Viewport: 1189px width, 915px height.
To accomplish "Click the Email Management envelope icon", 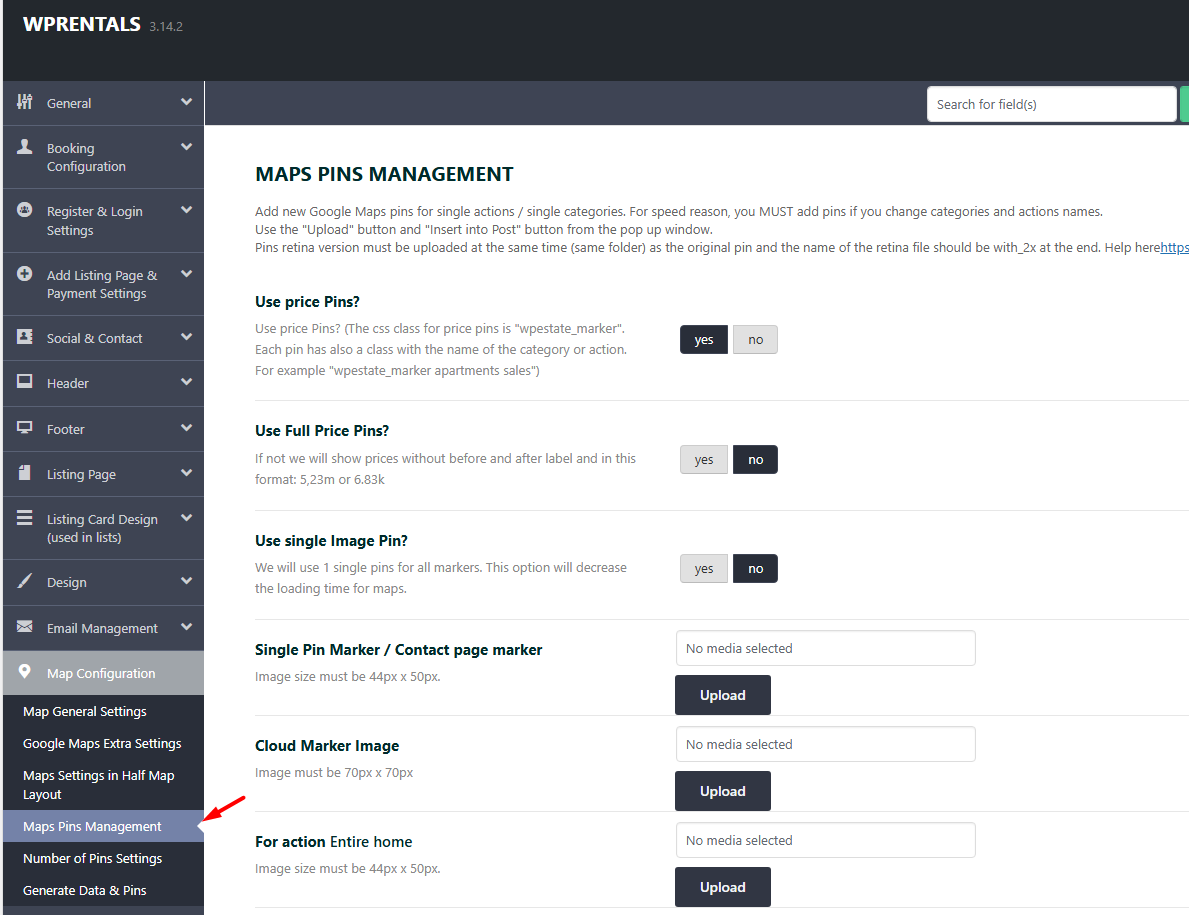I will [x=25, y=628].
